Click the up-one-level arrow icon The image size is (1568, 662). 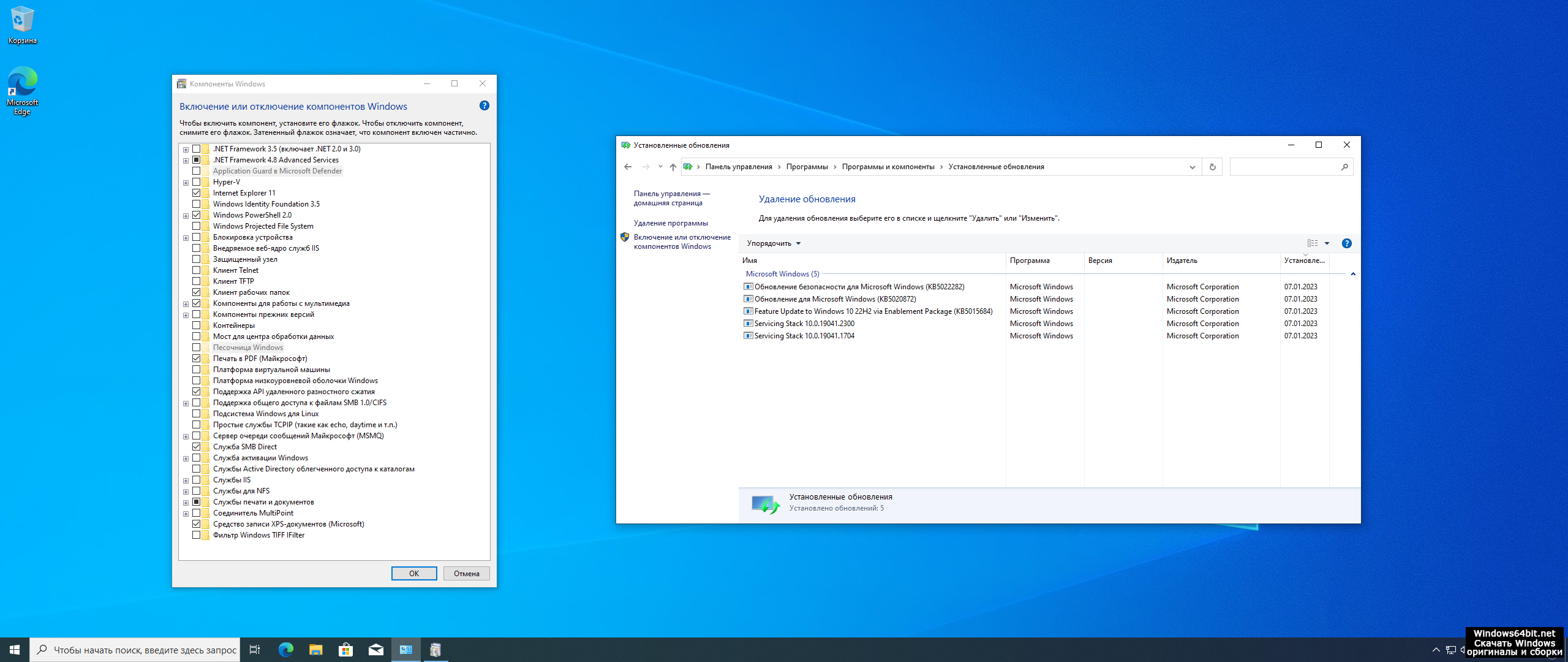click(x=673, y=167)
